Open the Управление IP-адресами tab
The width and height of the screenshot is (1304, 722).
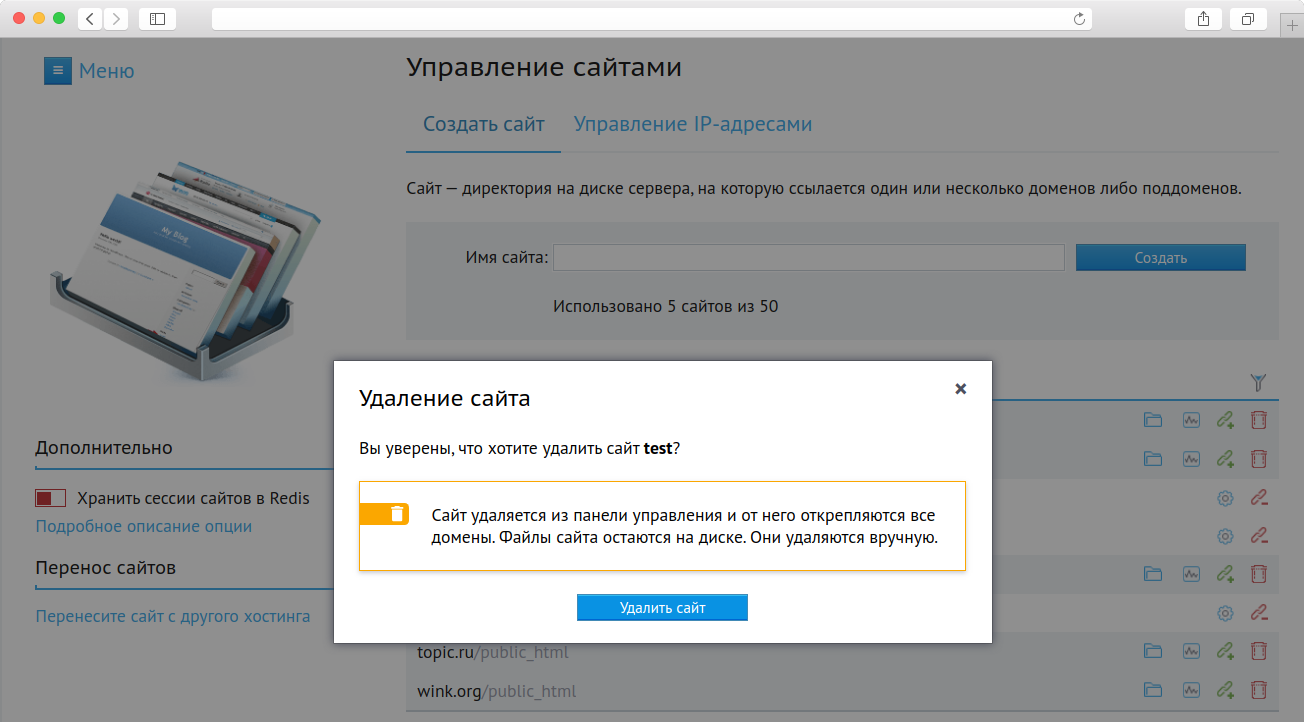coord(692,124)
